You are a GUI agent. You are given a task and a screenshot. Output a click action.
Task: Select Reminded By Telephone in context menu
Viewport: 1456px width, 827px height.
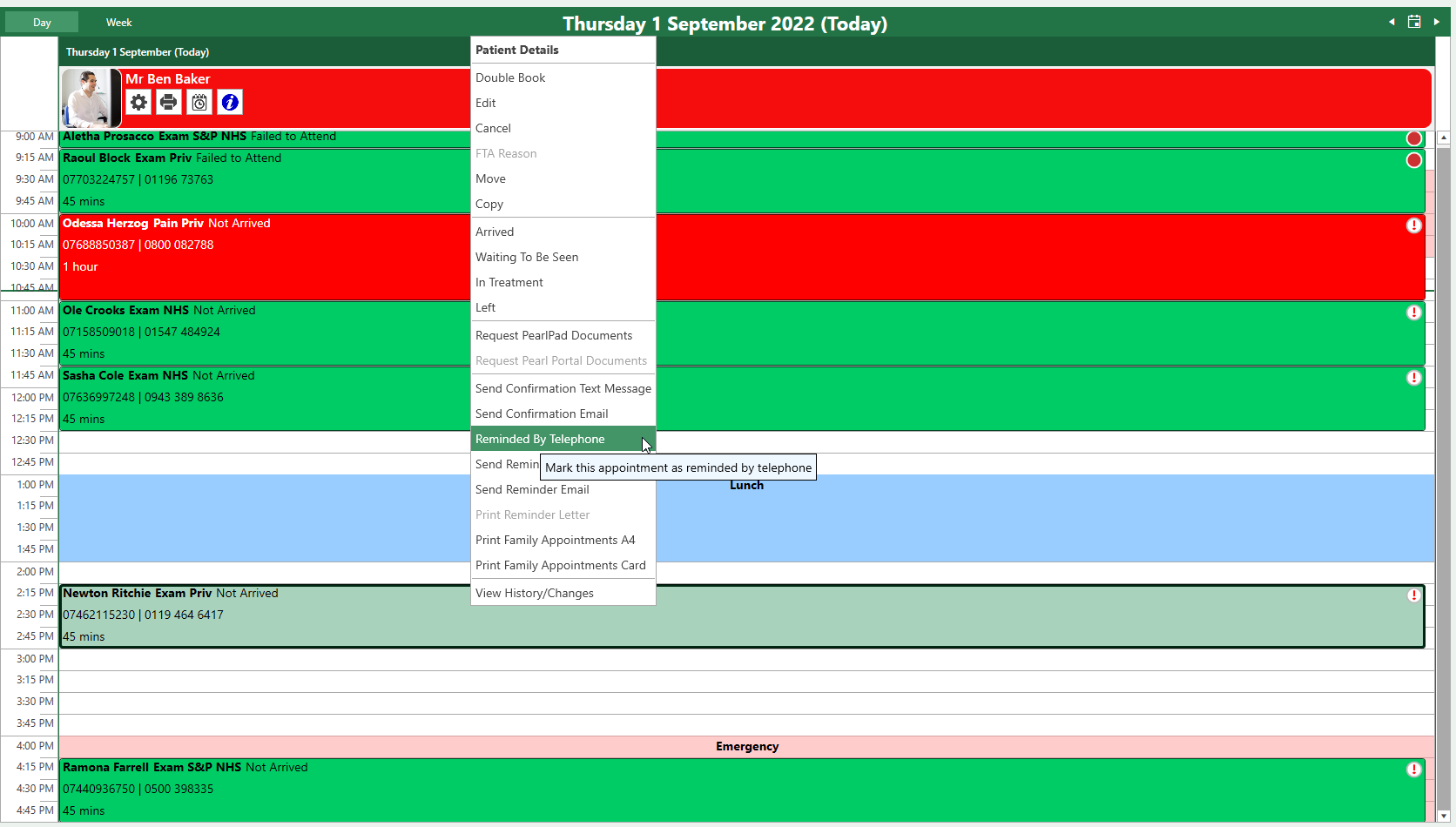[x=540, y=440]
